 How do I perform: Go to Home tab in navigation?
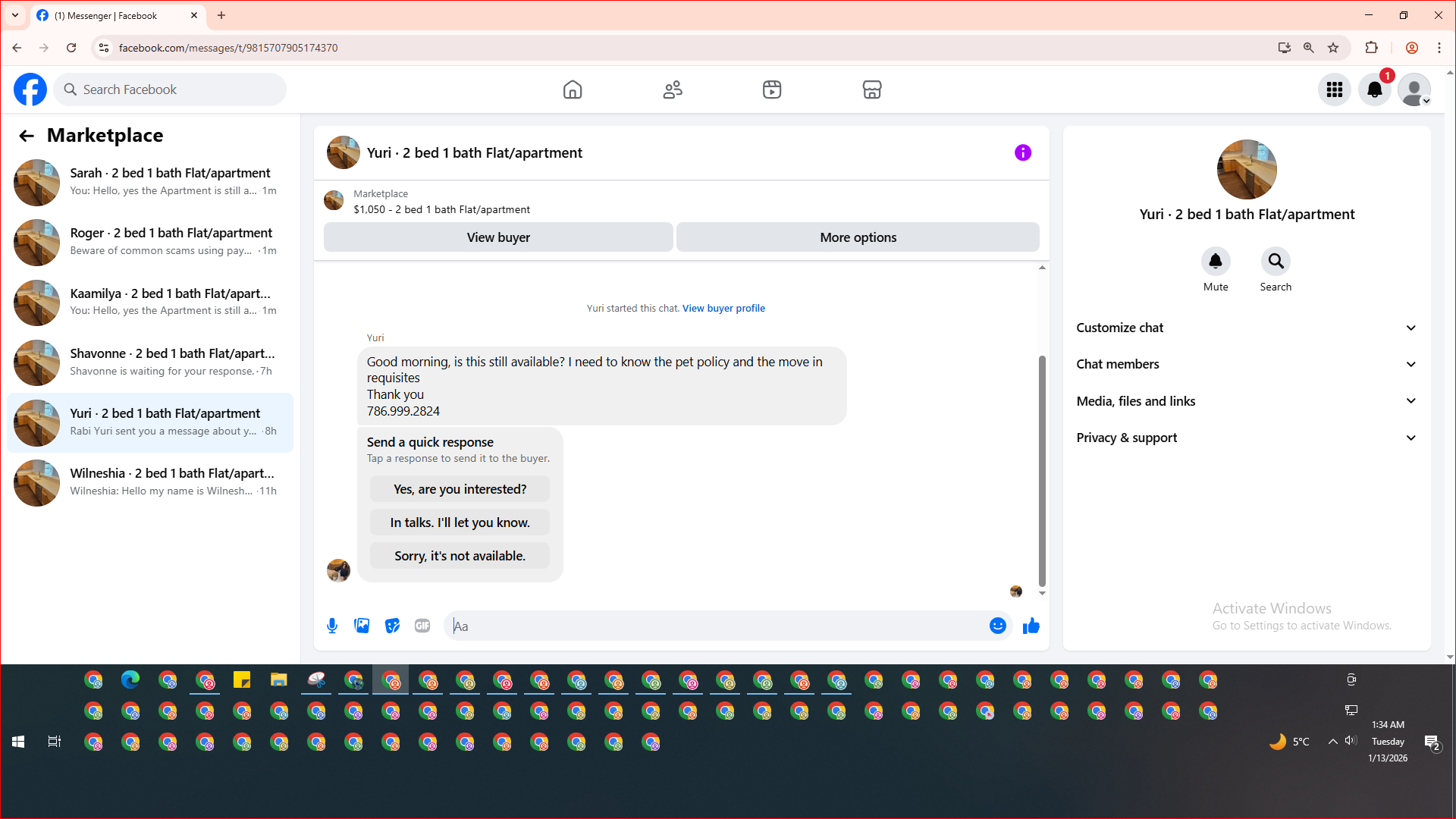(x=573, y=89)
